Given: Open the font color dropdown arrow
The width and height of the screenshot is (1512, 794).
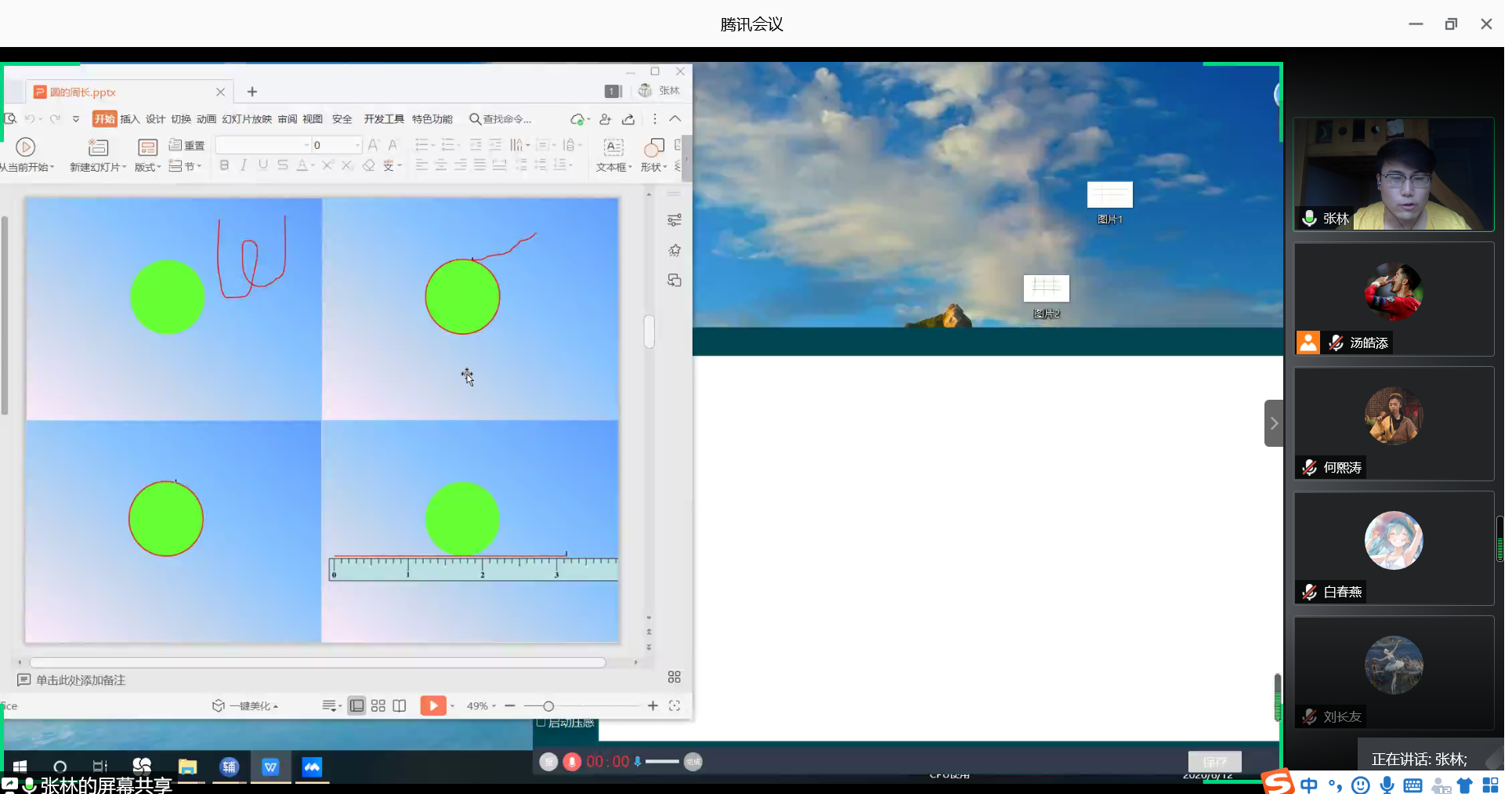Looking at the screenshot, I should tap(313, 166).
